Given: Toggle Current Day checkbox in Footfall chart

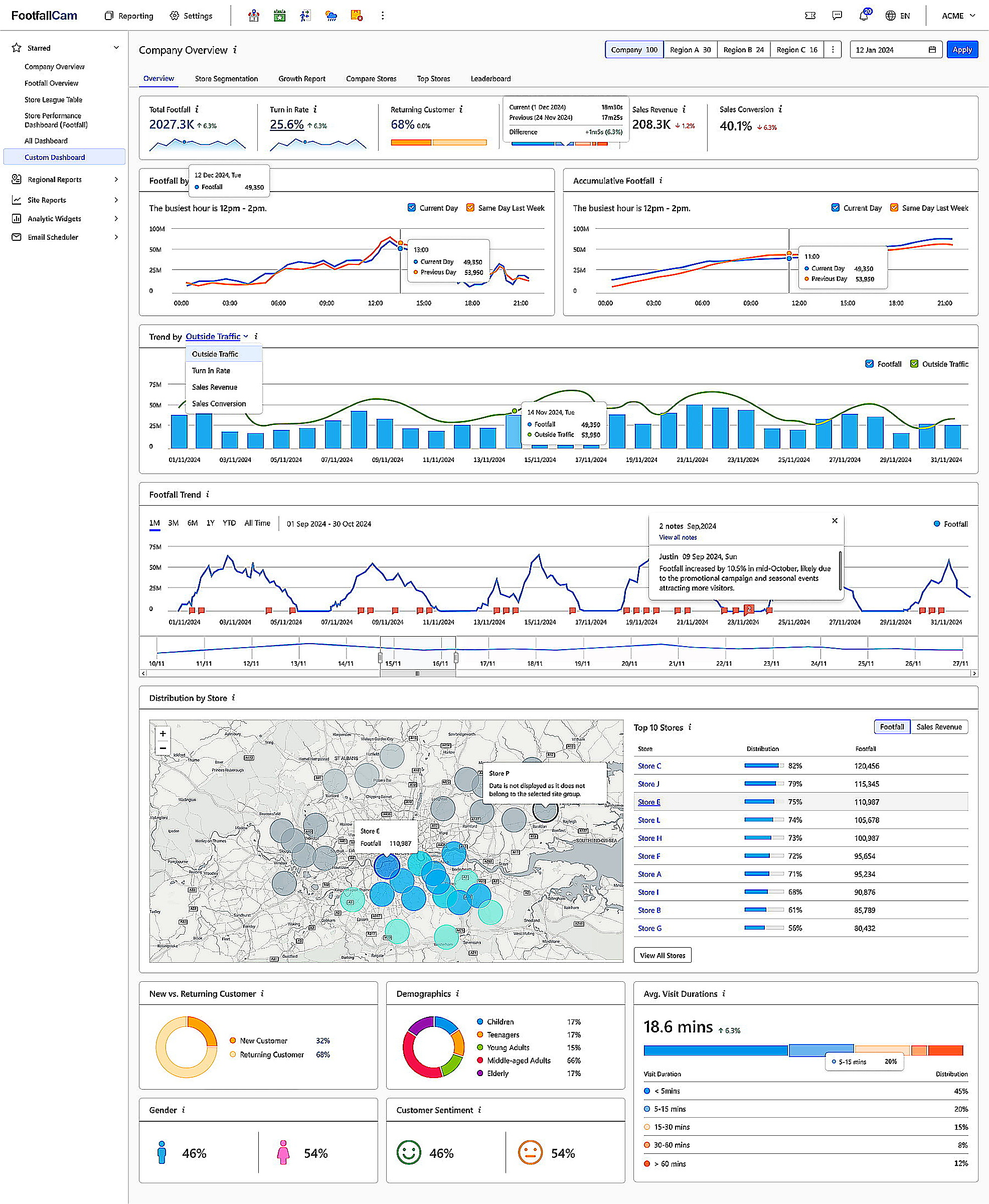Looking at the screenshot, I should click(411, 208).
